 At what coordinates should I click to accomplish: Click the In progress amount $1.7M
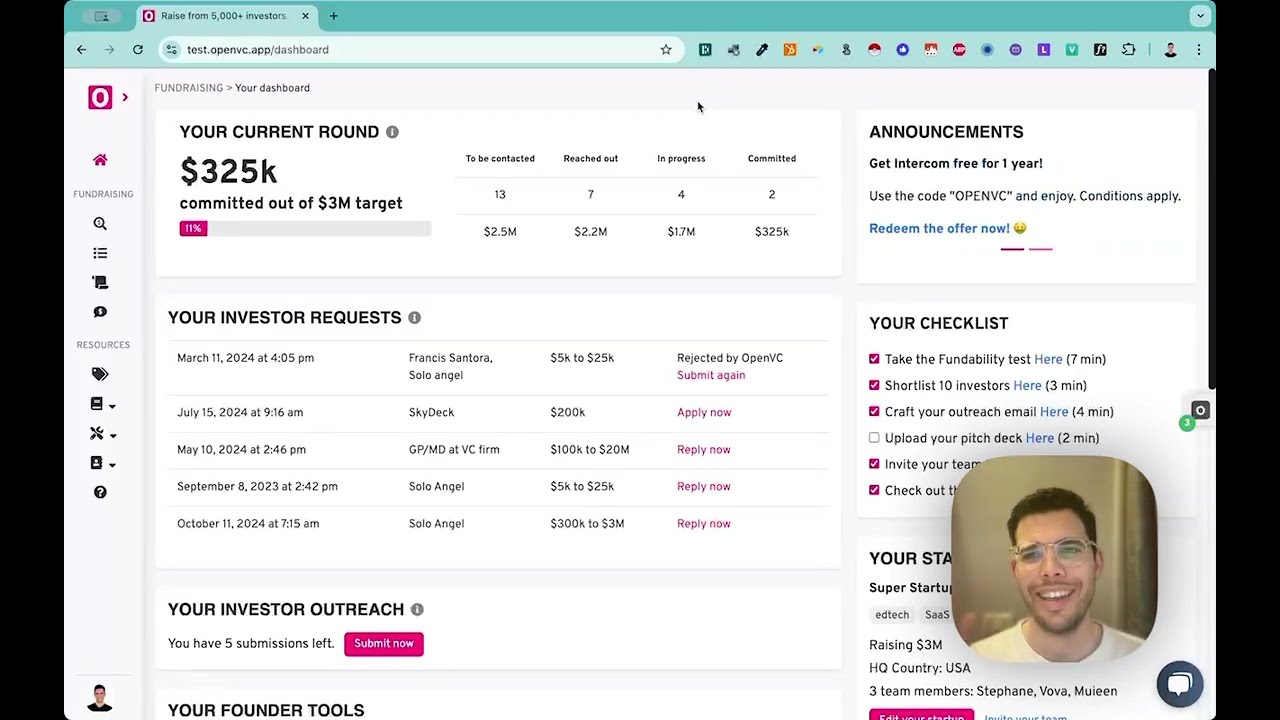[x=681, y=232]
